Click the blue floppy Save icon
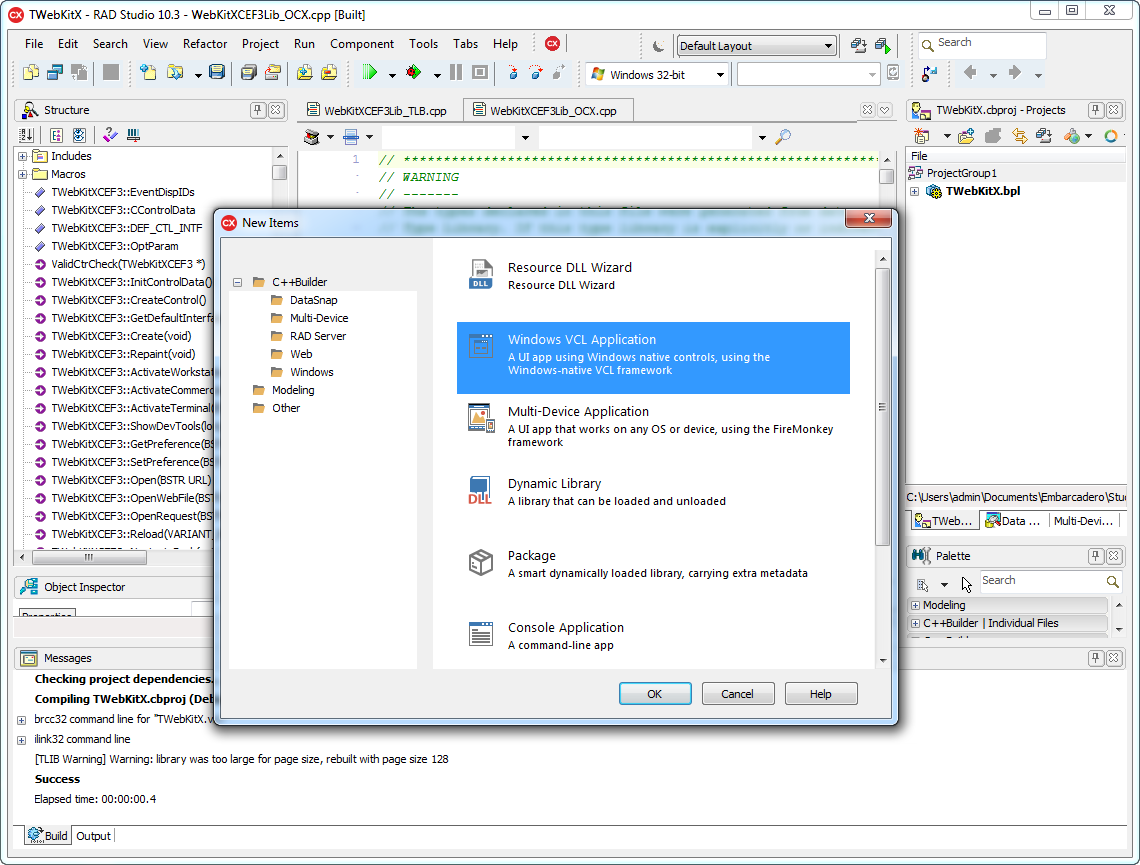The height and width of the screenshot is (865, 1140). click(x=217, y=73)
